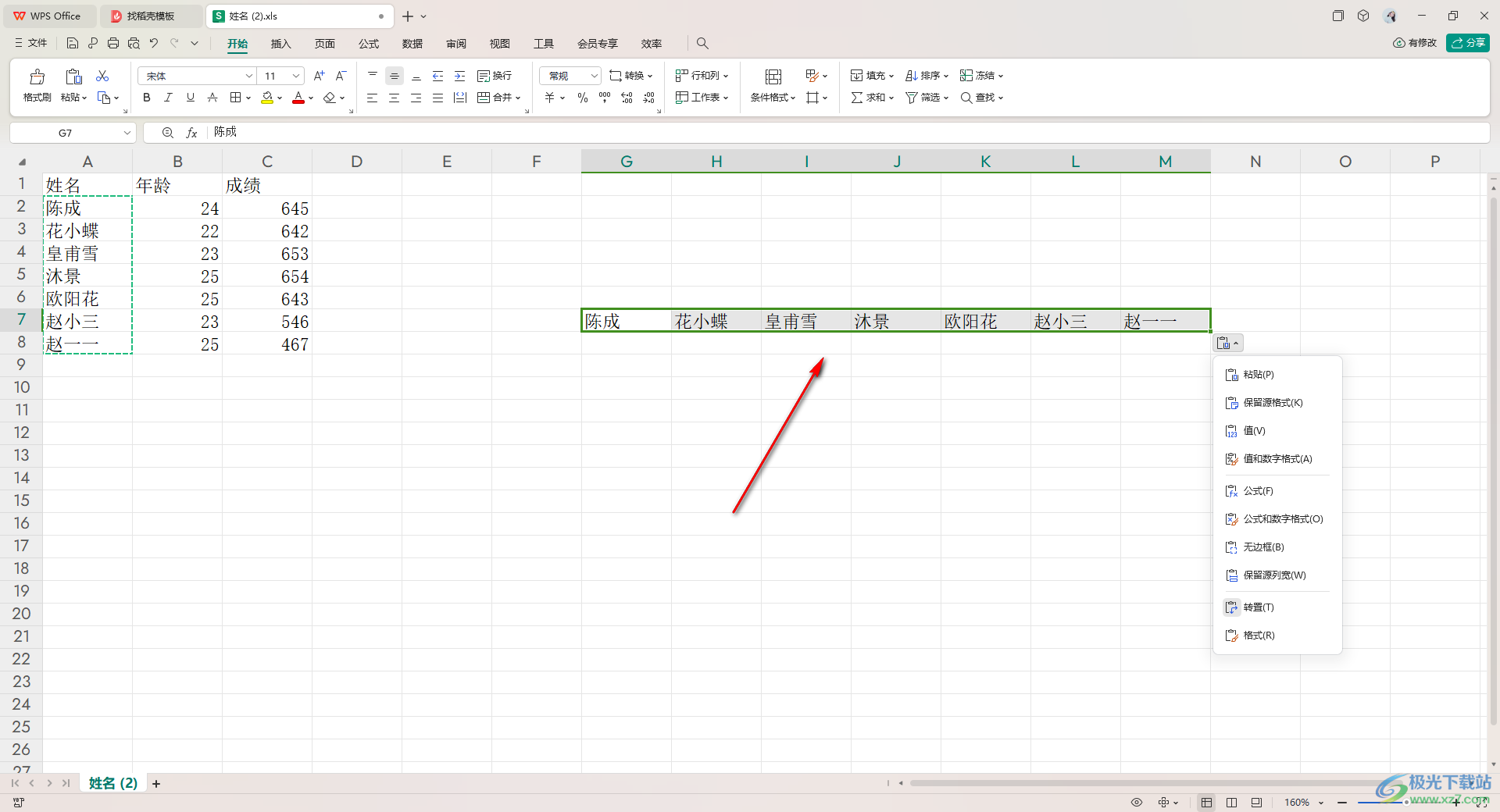Click the search magnifier icon in ribbon tabs
Screen dimensions: 1500x812
tap(702, 43)
